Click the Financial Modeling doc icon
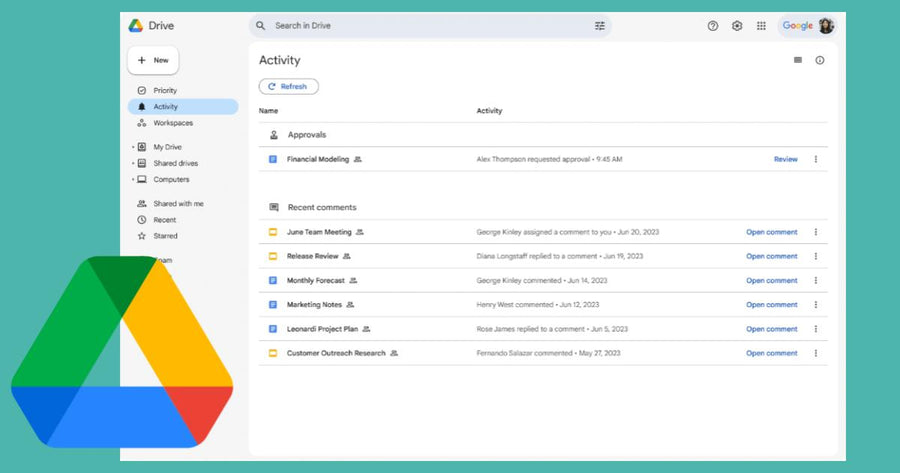The image size is (900, 473). point(273,159)
